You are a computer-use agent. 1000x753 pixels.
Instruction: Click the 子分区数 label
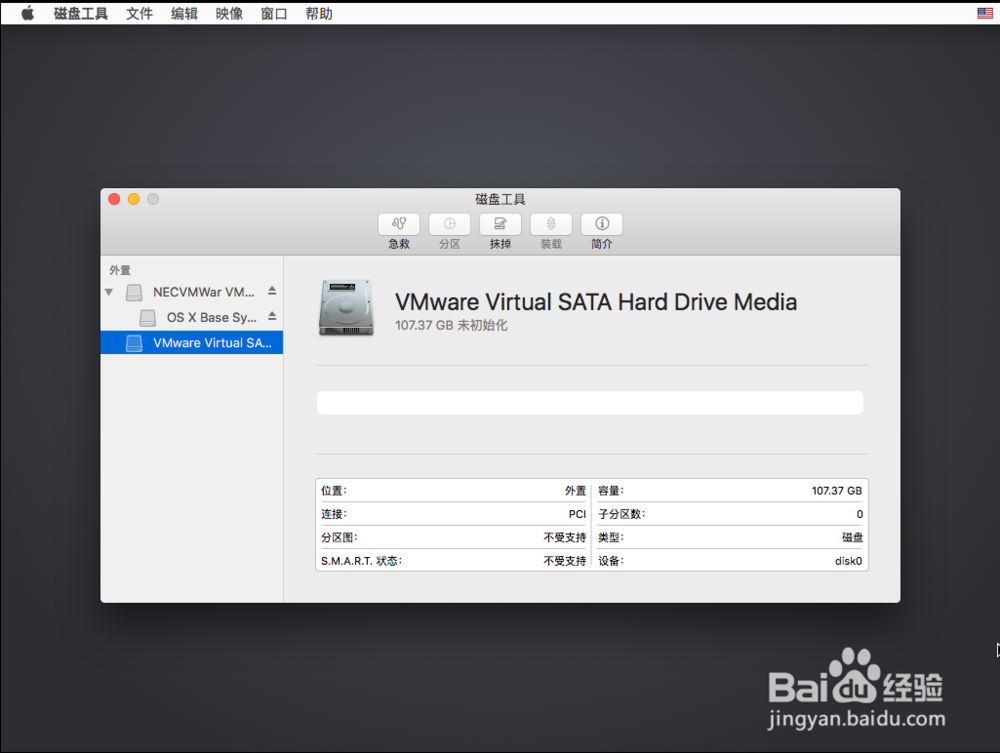621,514
